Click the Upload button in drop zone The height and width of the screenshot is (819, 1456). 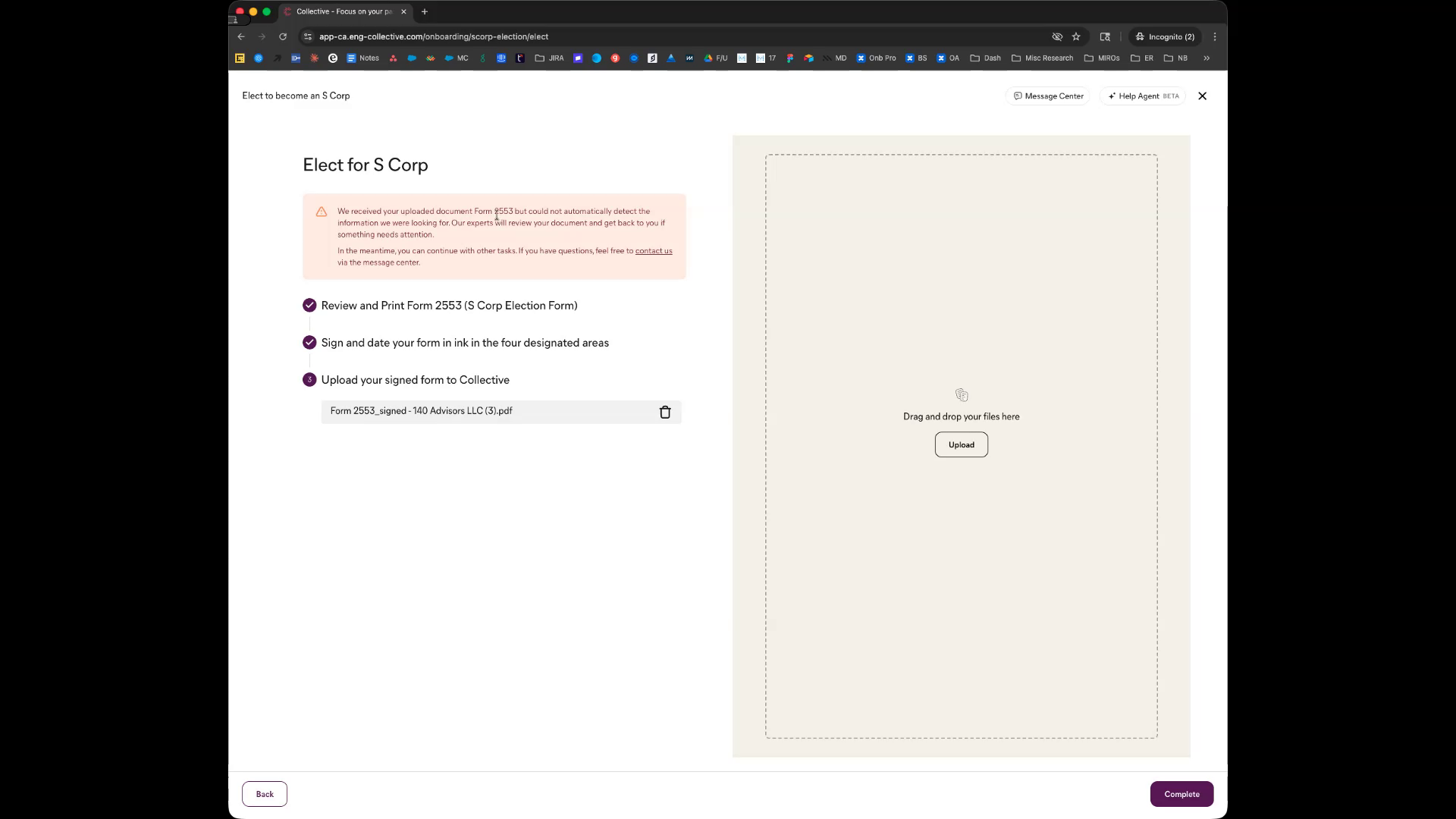coord(961,445)
